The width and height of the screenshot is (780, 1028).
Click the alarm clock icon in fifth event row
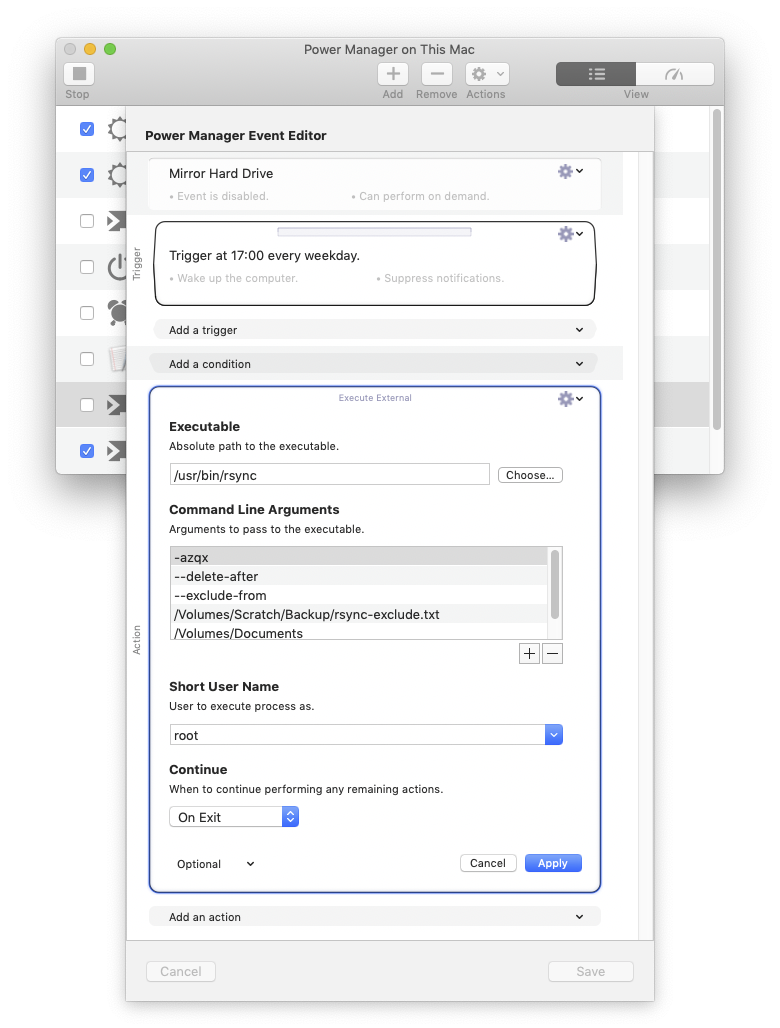117,313
